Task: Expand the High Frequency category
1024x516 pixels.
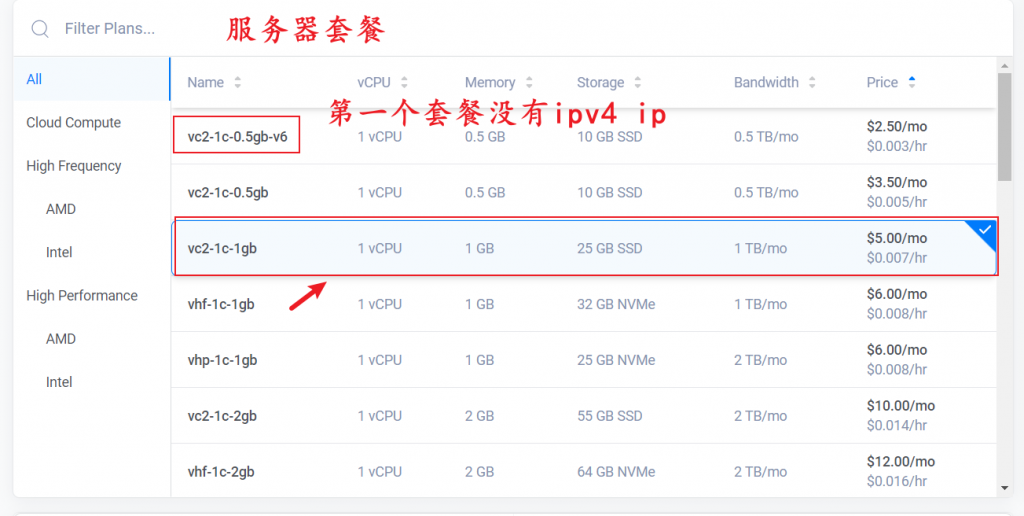Action: (x=73, y=166)
